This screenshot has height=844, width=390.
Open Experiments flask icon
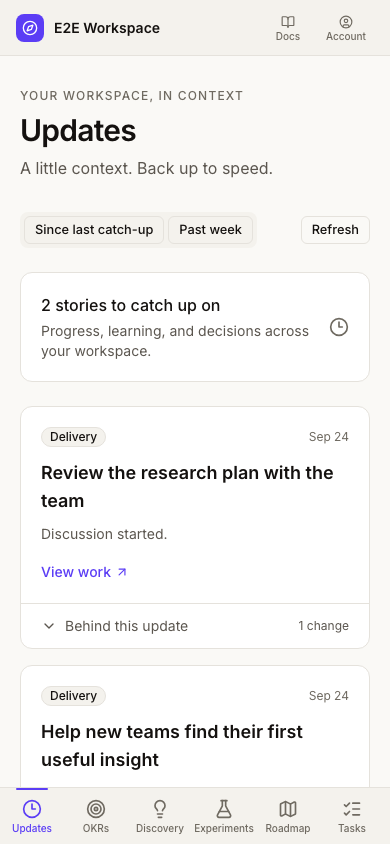pos(224,808)
